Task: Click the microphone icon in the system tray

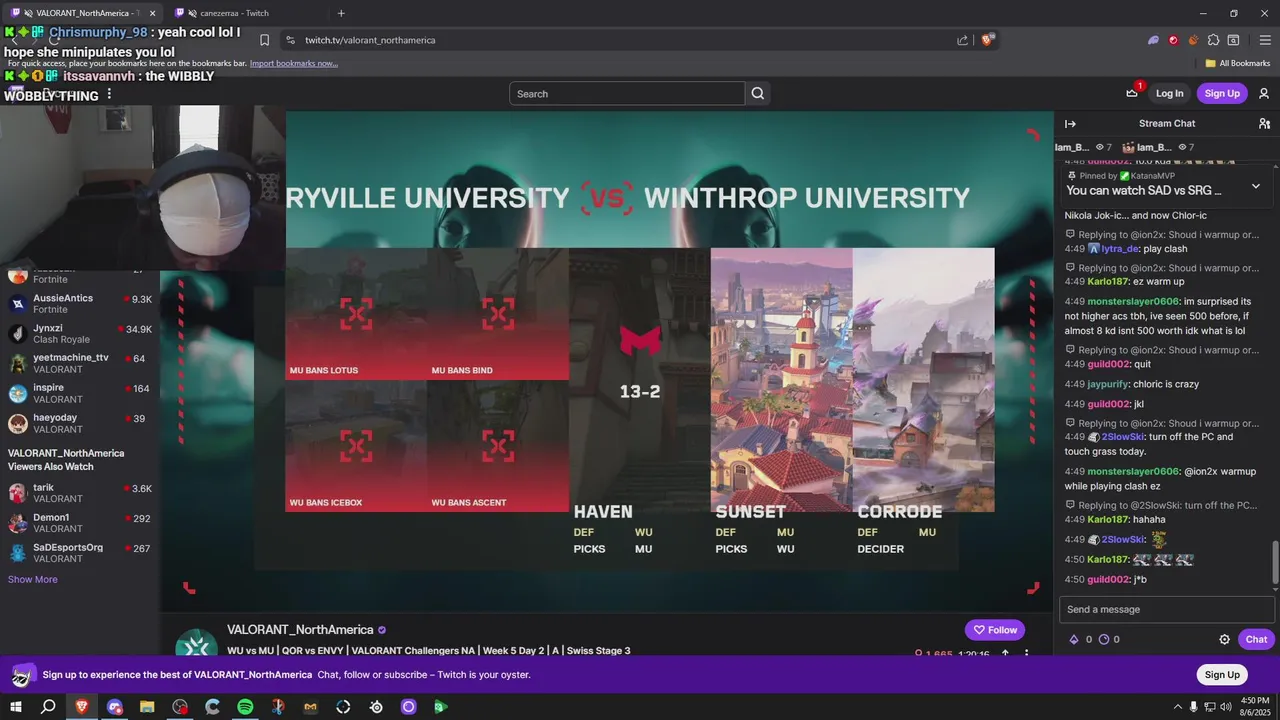Action: pos(1193,707)
